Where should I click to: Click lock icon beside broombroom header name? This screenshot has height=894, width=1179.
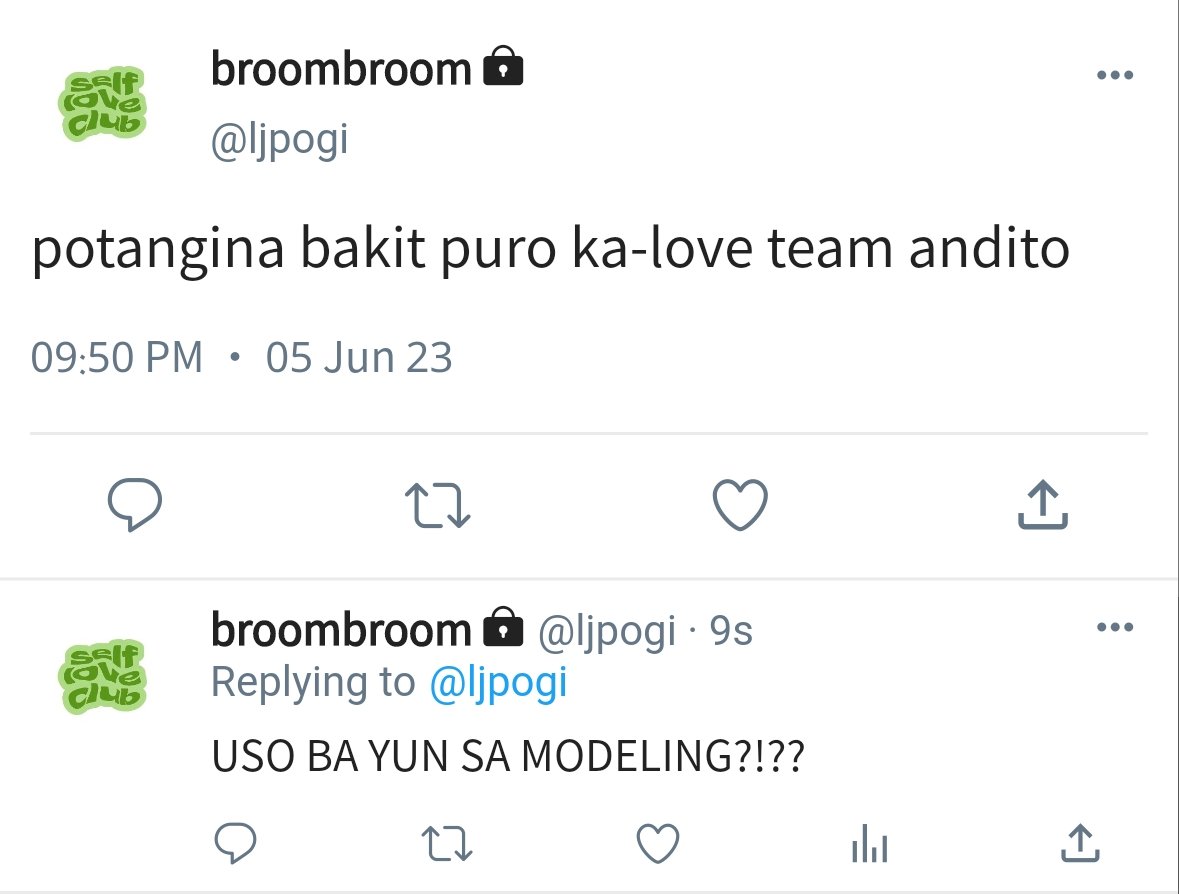tap(502, 66)
